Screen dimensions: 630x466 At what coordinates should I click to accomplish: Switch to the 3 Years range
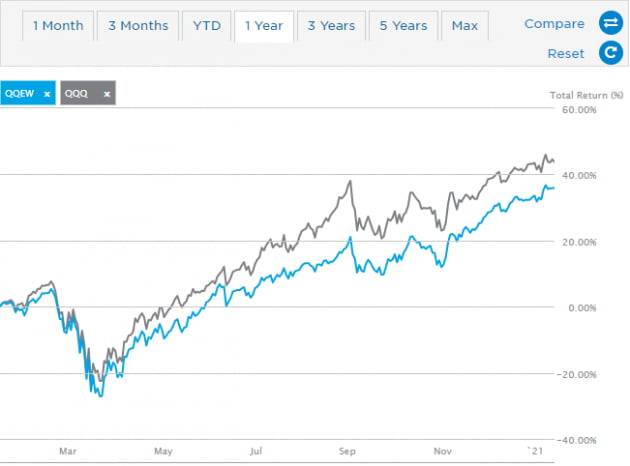330,25
